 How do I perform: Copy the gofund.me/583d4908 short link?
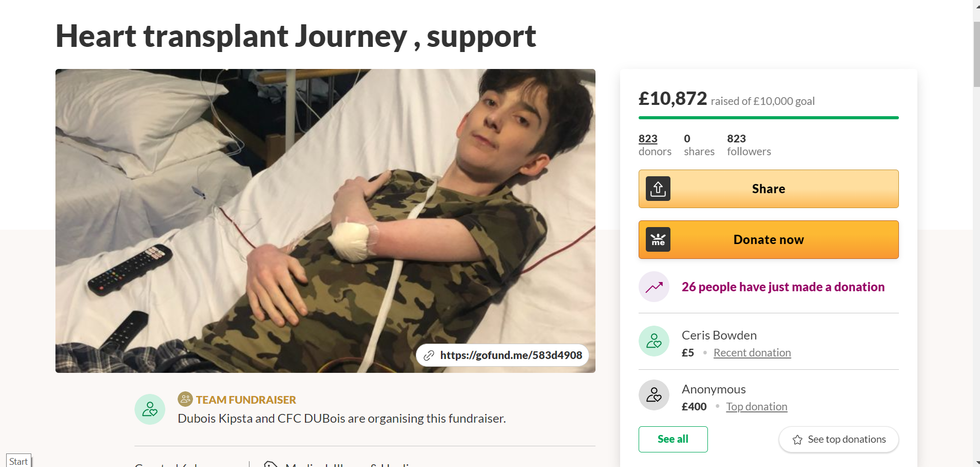click(x=510, y=355)
